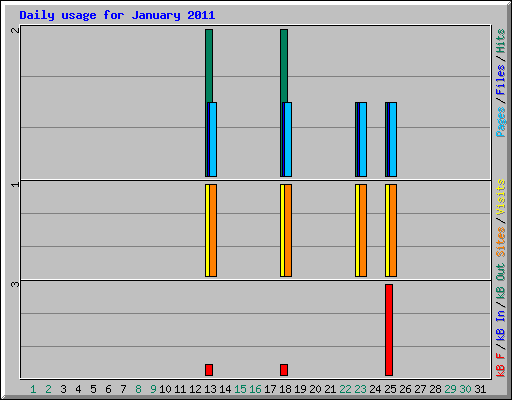Click day label 3 on the axis
512x400 pixels.
[x=63, y=389]
